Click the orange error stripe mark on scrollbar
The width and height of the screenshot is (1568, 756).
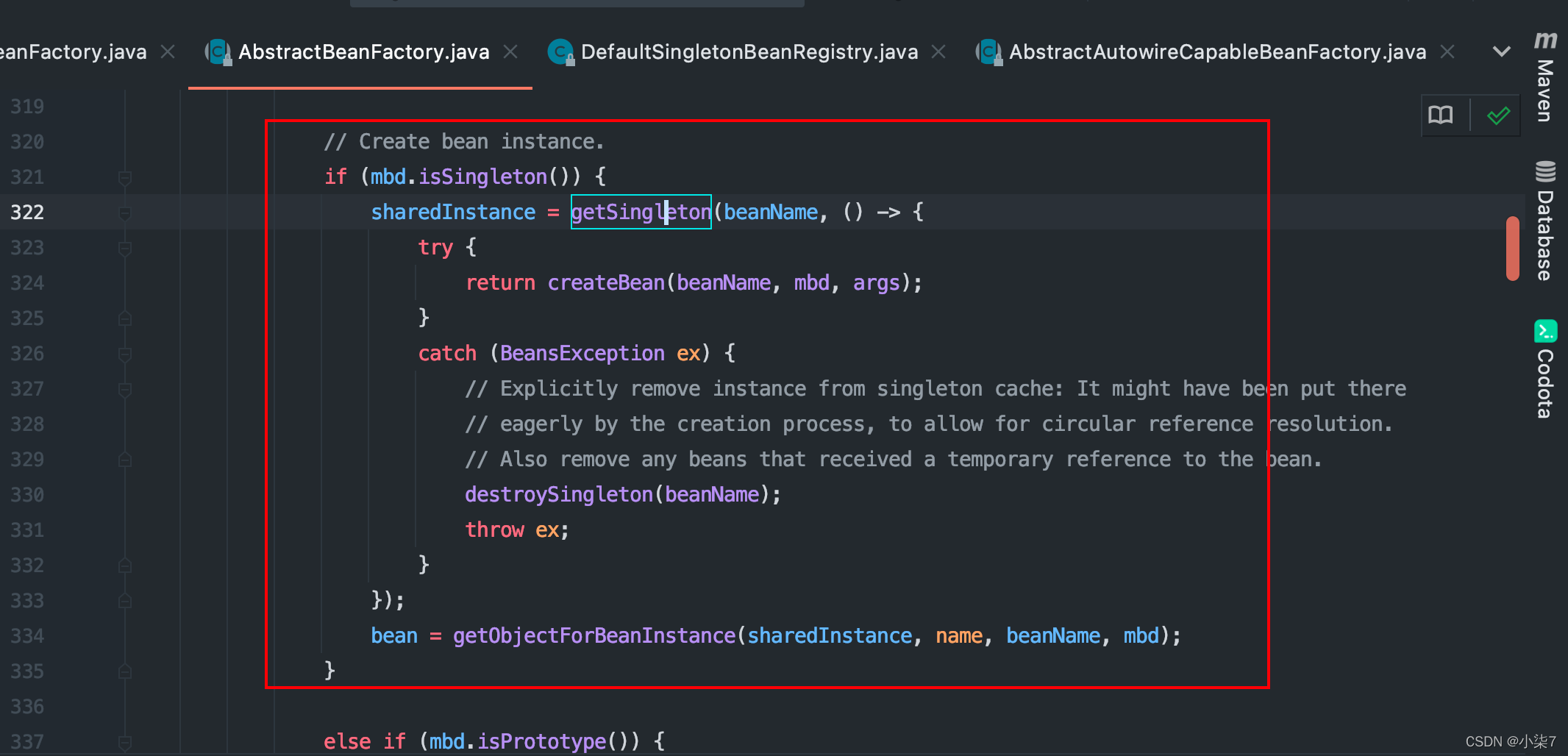(1512, 248)
